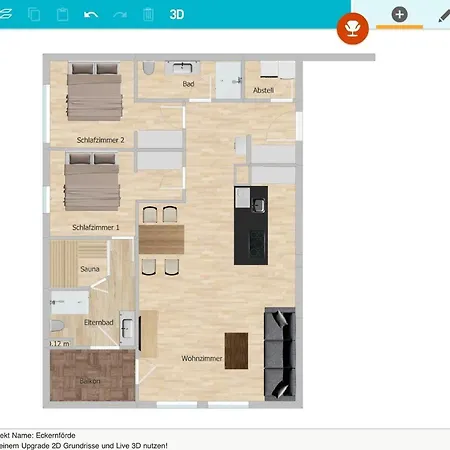Undo the last action
The width and height of the screenshot is (450, 450).
91,15
